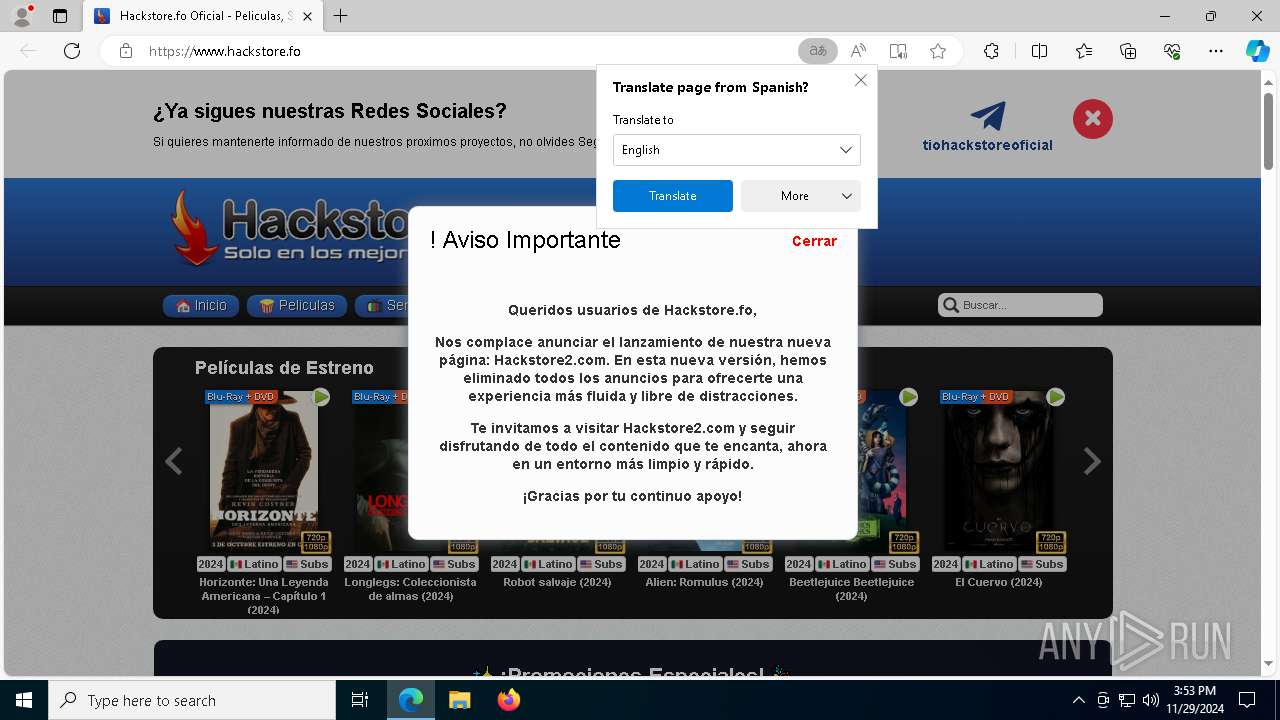
Task: Open Settings and more ellipsis menu
Action: [1216, 51]
